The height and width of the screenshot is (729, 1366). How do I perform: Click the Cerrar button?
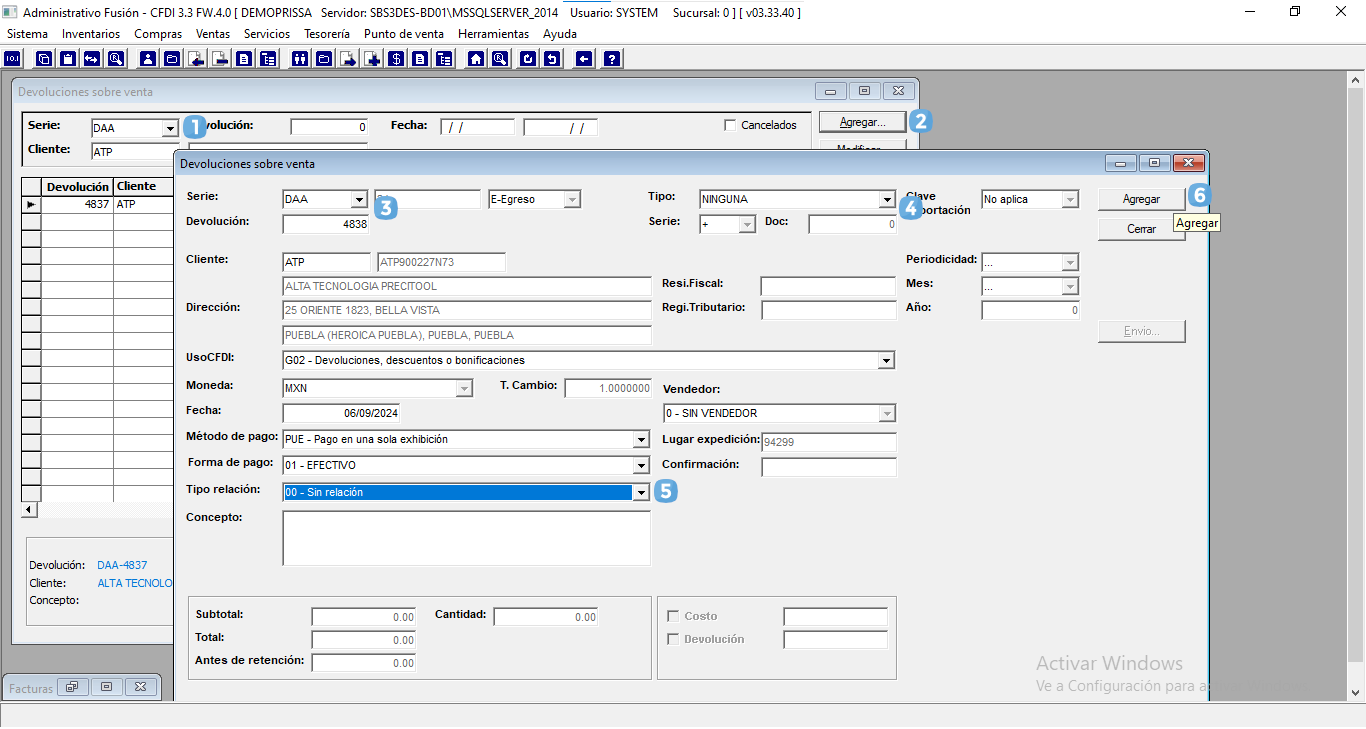coord(1141,229)
